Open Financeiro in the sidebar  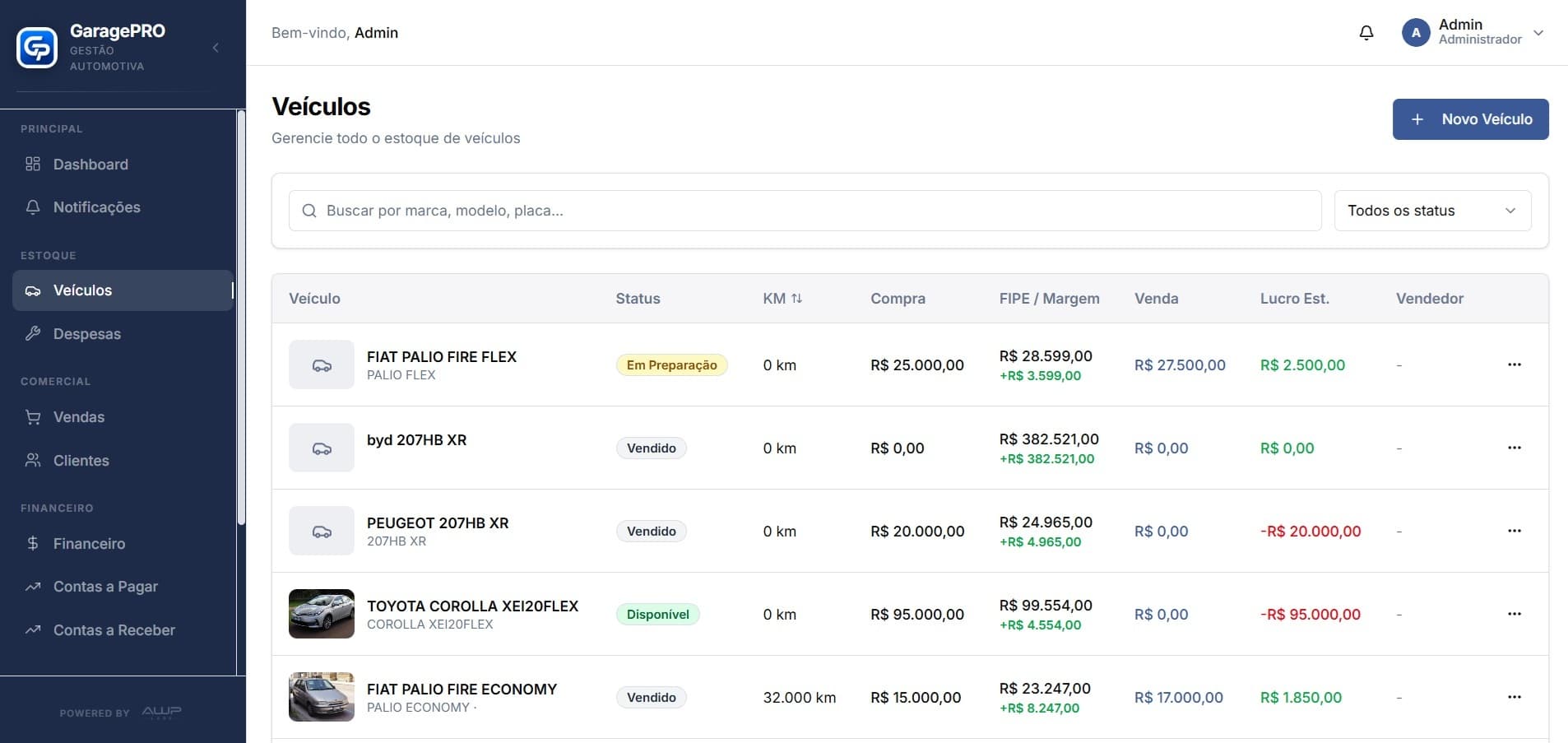click(123, 543)
